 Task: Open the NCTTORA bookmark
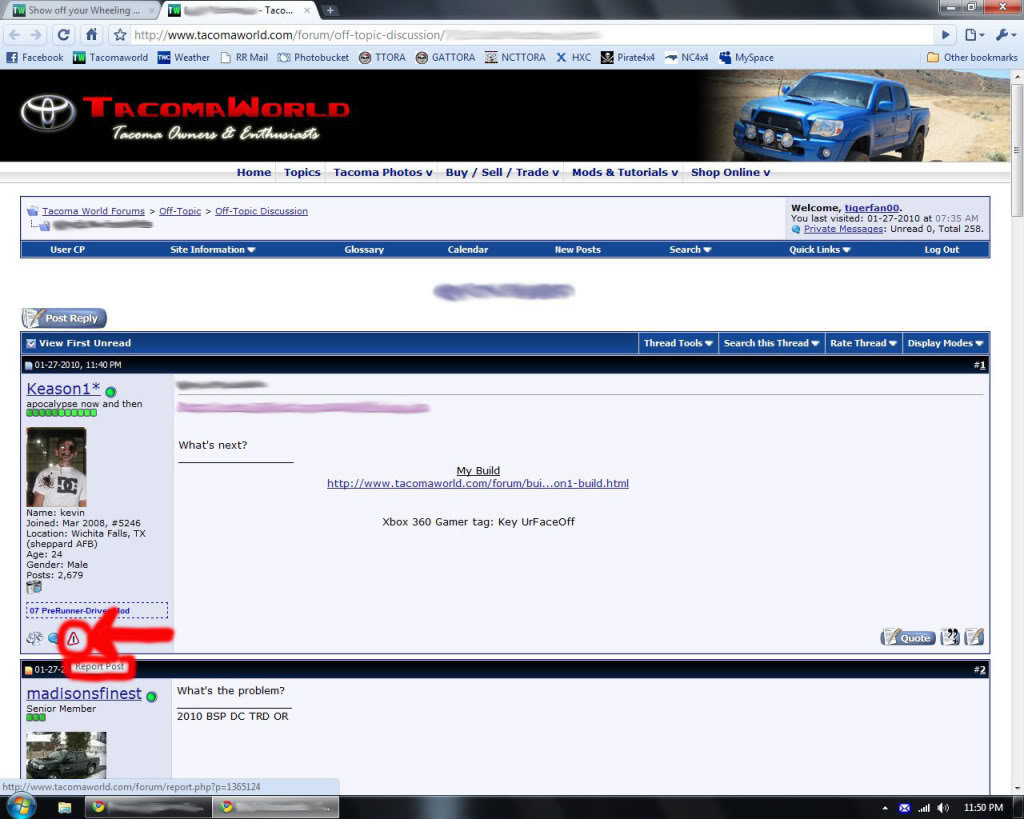515,57
